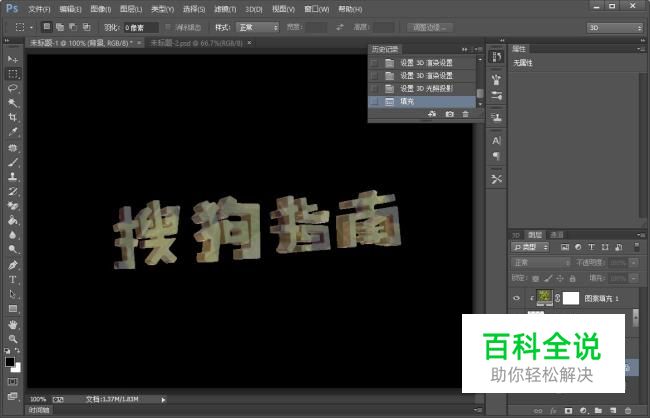Image resolution: width=650 pixels, height=418 pixels.
Task: Delete layer trash icon in Layers panel
Action: tap(628, 411)
